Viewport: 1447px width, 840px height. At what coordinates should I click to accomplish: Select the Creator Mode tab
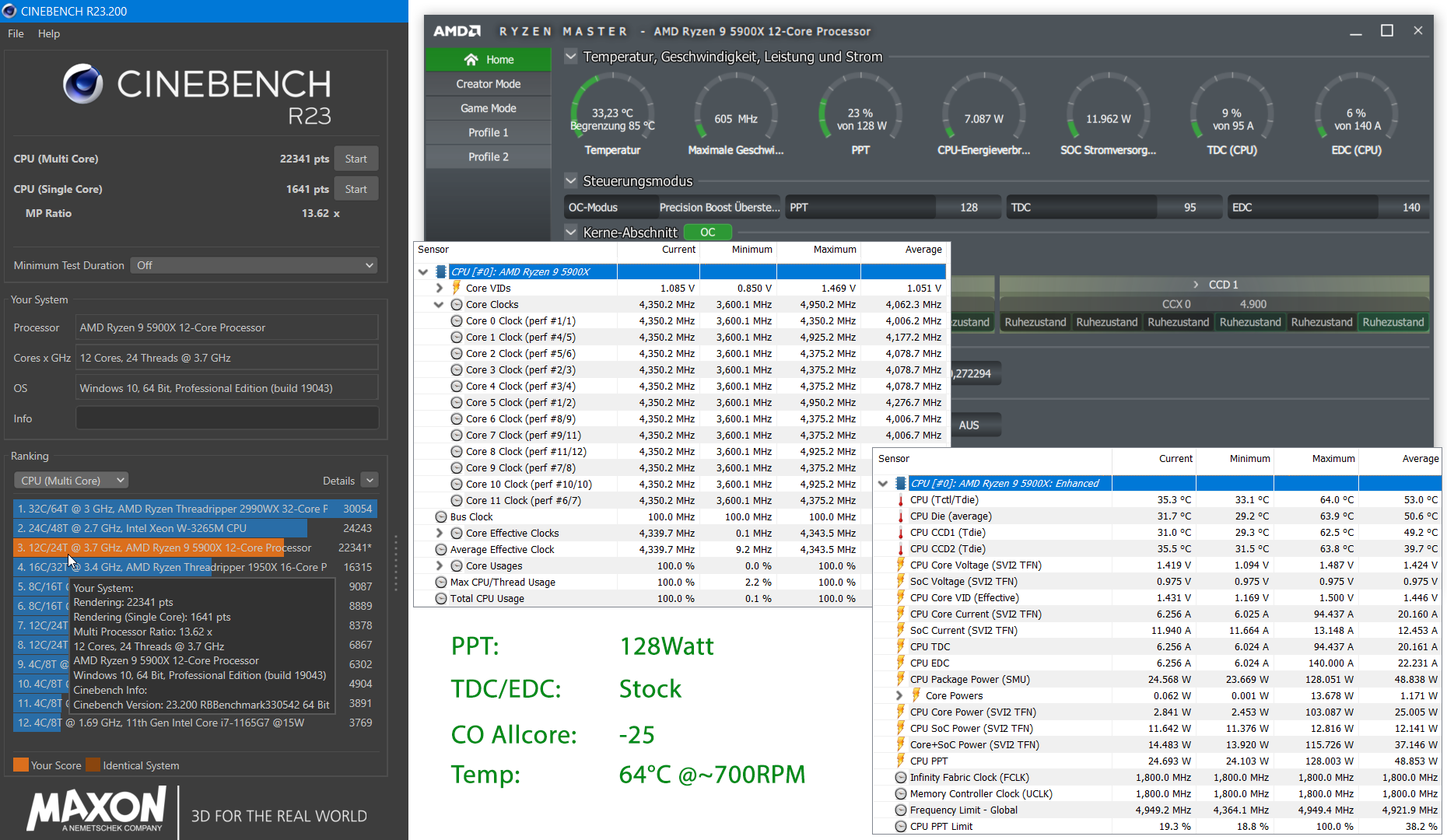489,84
